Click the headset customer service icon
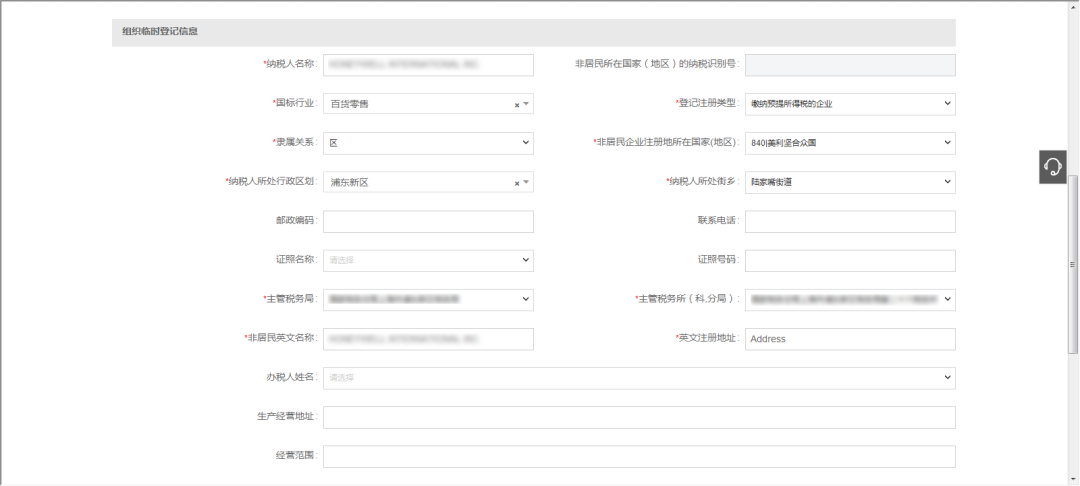The height and width of the screenshot is (486, 1080). click(1054, 166)
